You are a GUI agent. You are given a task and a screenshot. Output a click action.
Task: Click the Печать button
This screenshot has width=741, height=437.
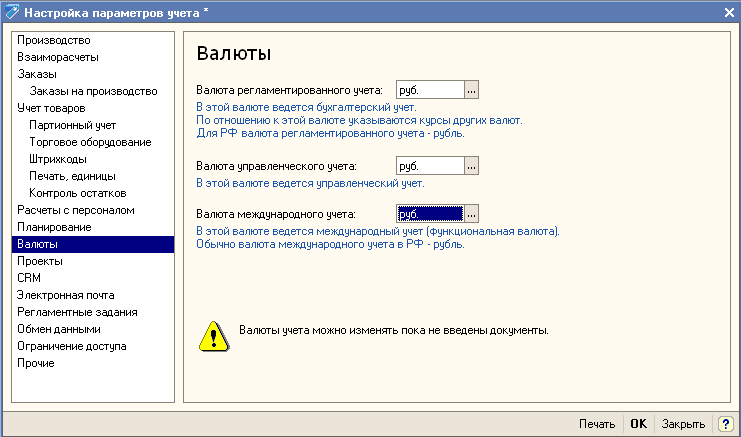(x=597, y=424)
